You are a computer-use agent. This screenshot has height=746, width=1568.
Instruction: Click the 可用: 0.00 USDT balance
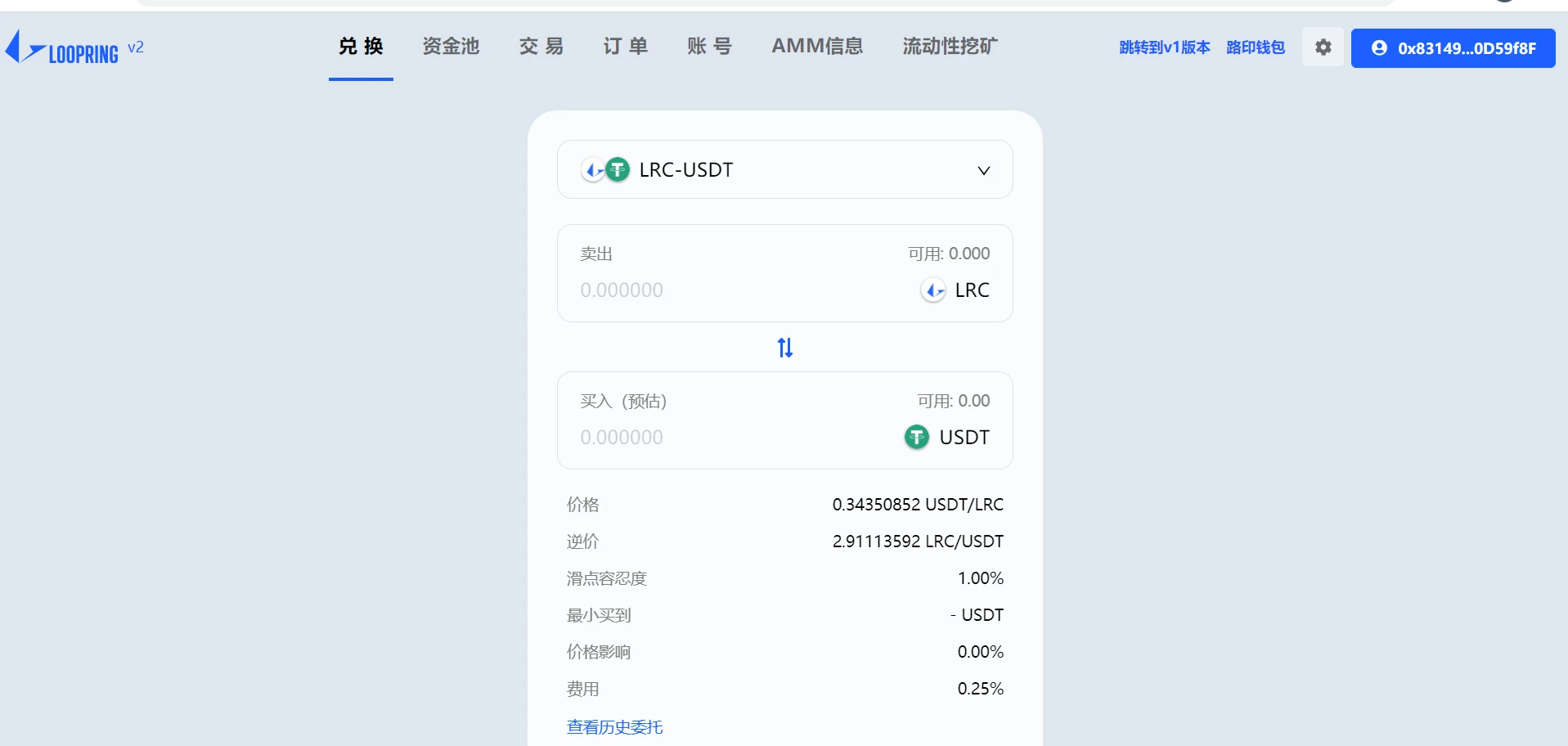[954, 401]
